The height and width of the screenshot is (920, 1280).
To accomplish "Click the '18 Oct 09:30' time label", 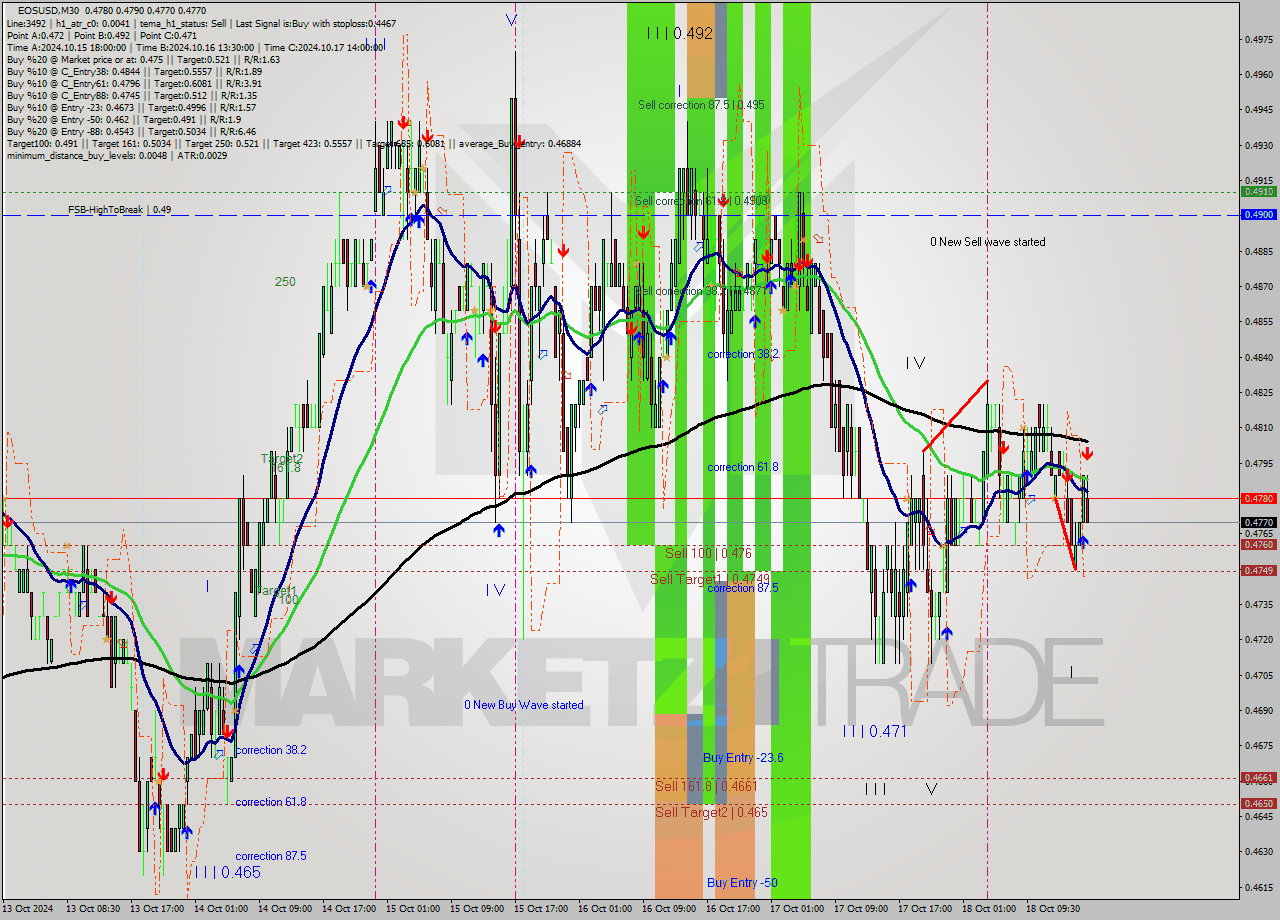I will (x=1053, y=909).
